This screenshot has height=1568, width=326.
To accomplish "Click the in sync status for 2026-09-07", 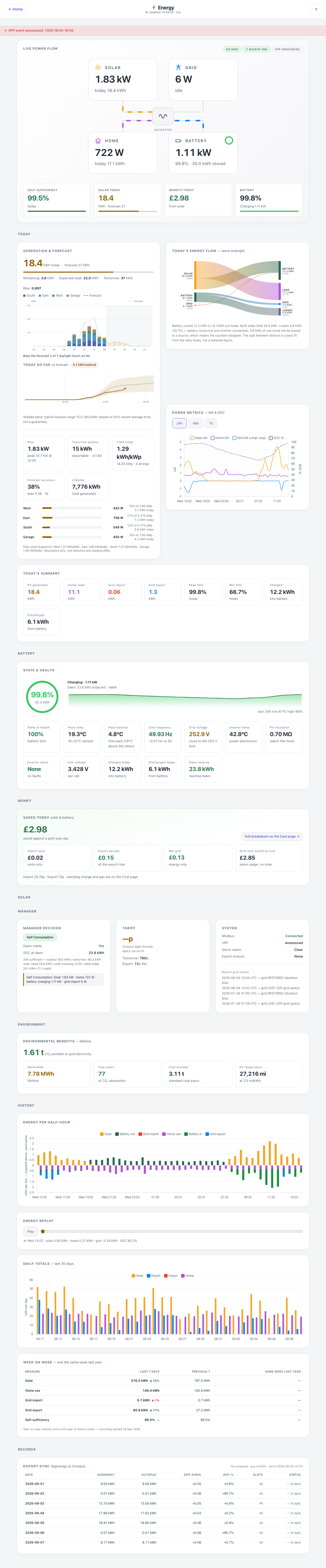I will [x=294, y=1543].
